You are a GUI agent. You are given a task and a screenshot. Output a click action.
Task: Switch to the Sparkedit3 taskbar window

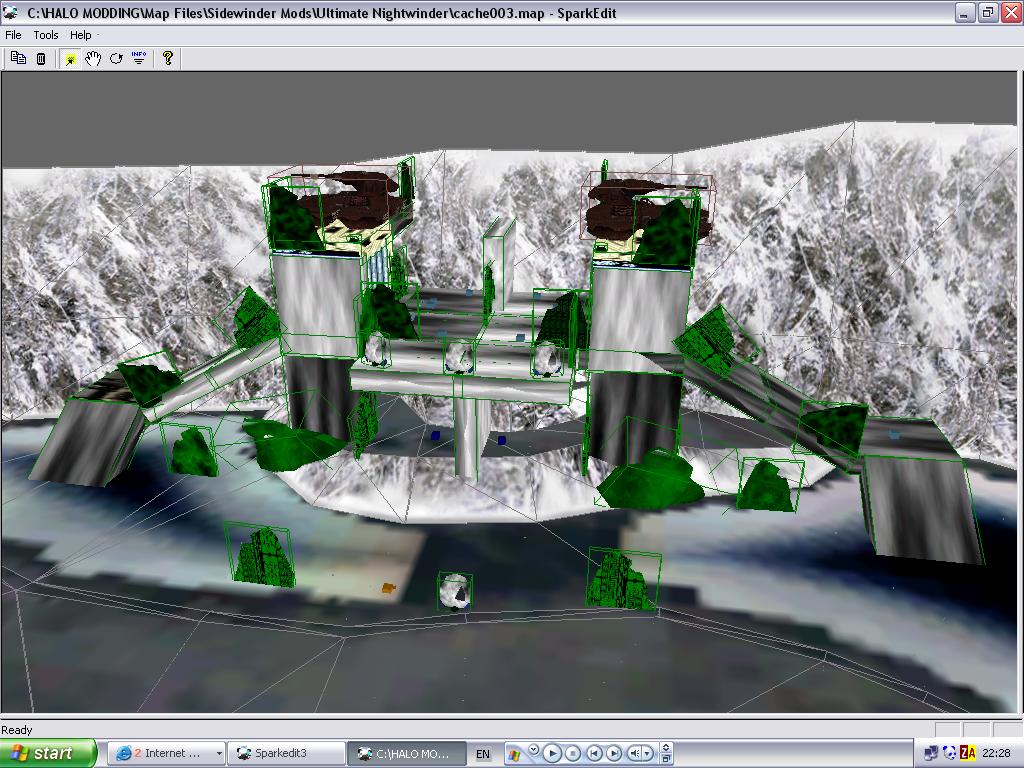click(x=286, y=753)
